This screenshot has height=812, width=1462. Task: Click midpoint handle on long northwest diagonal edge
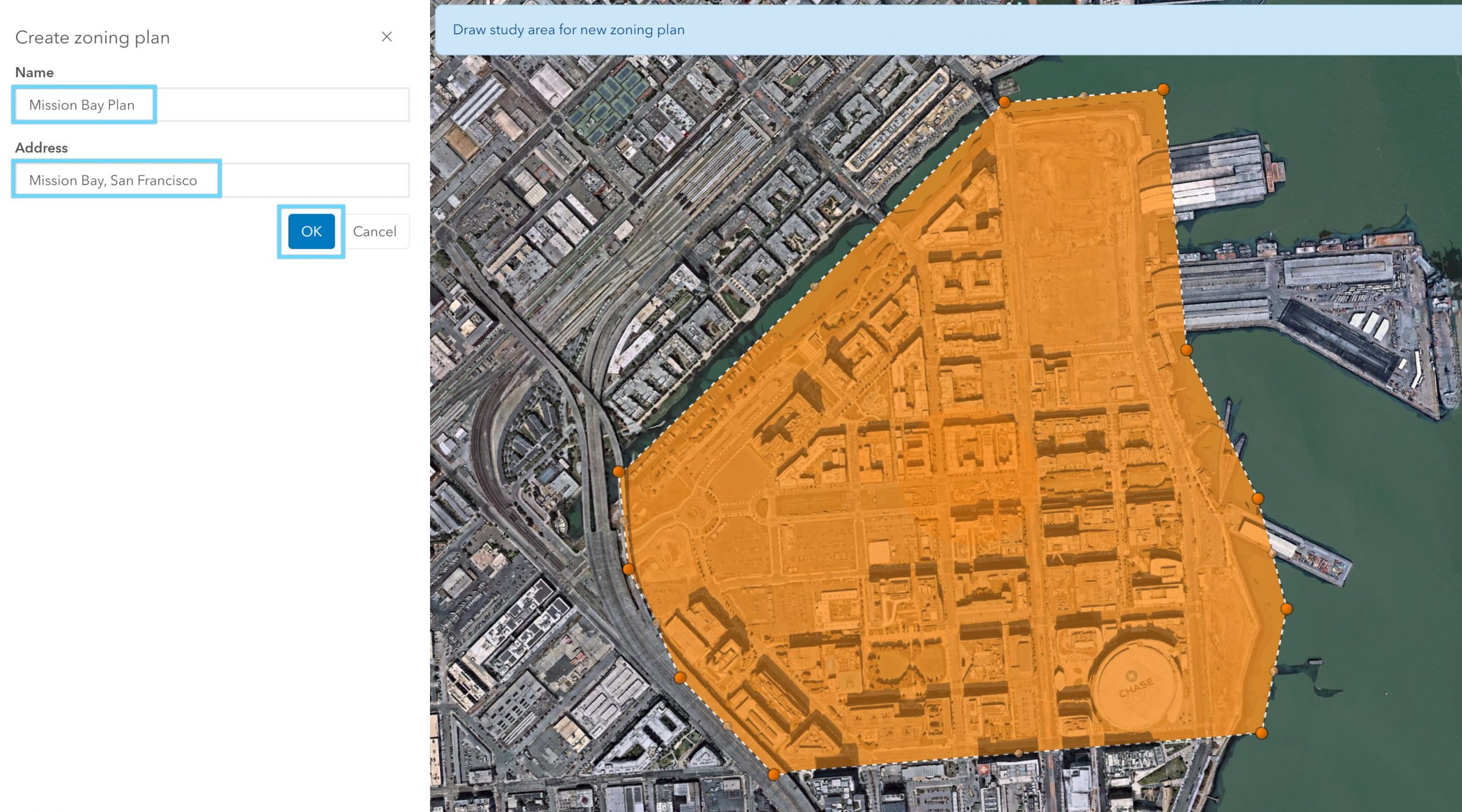[x=814, y=286]
